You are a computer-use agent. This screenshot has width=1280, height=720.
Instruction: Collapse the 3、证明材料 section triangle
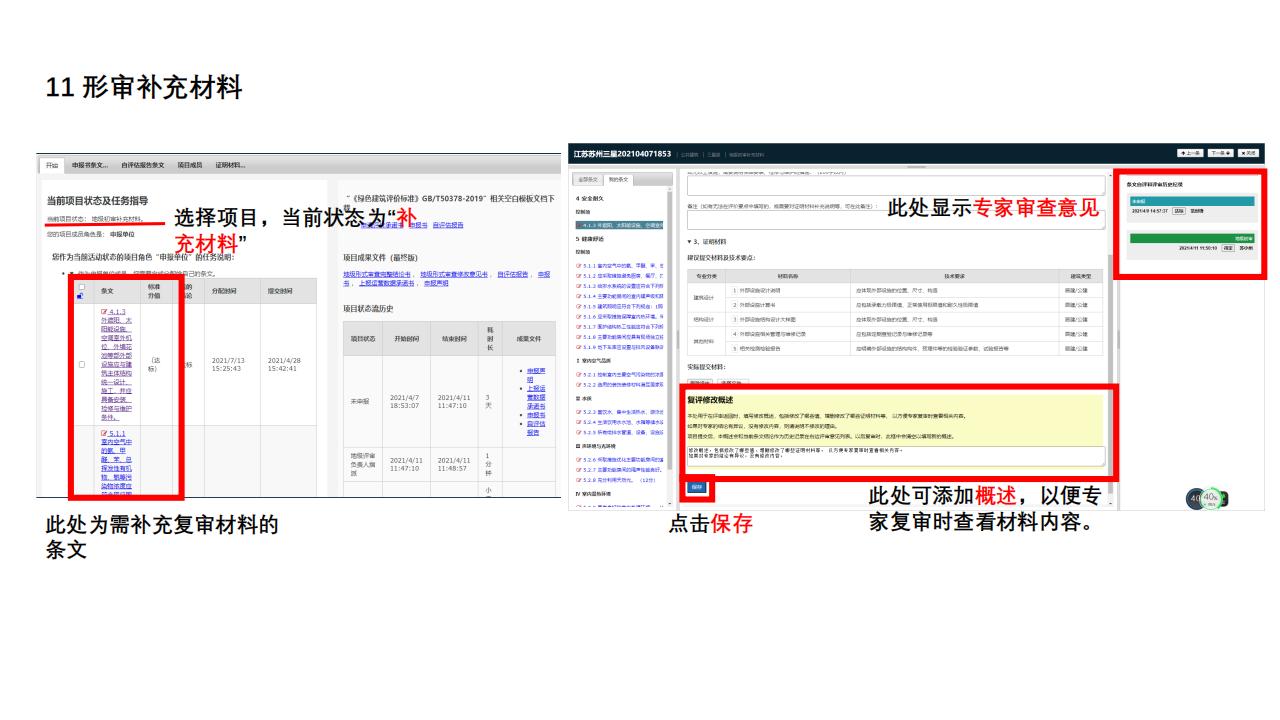[690, 241]
